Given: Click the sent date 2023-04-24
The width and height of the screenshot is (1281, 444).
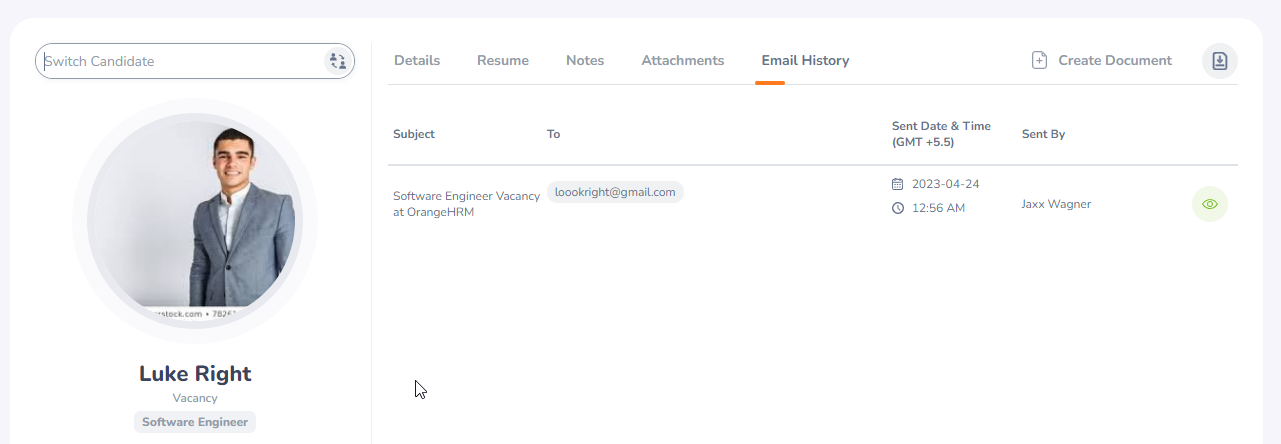Looking at the screenshot, I should pos(945,184).
